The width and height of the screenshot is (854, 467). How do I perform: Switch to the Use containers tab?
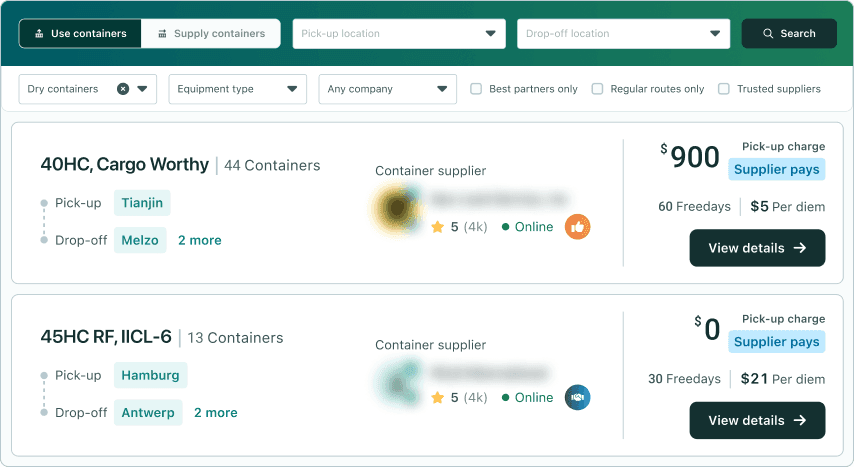81,33
